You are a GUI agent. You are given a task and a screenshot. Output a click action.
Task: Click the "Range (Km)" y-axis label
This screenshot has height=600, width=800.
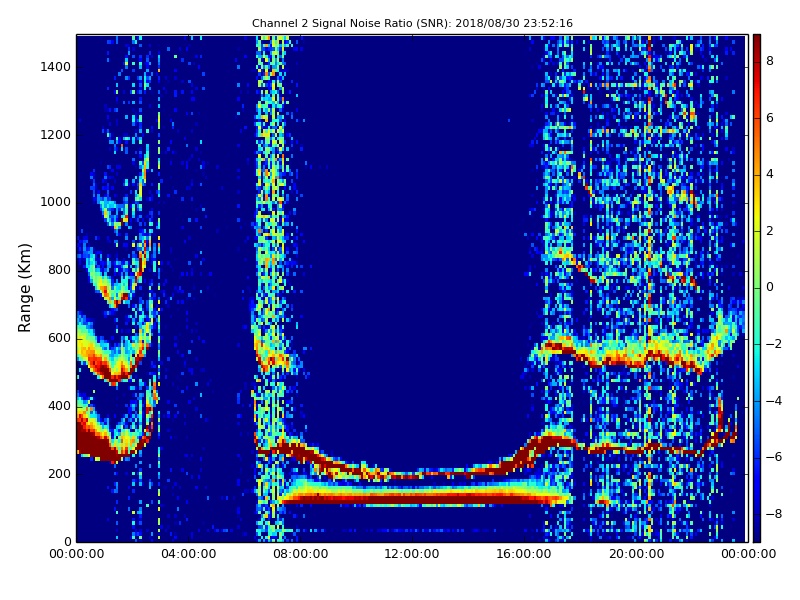pyautogui.click(x=24, y=288)
